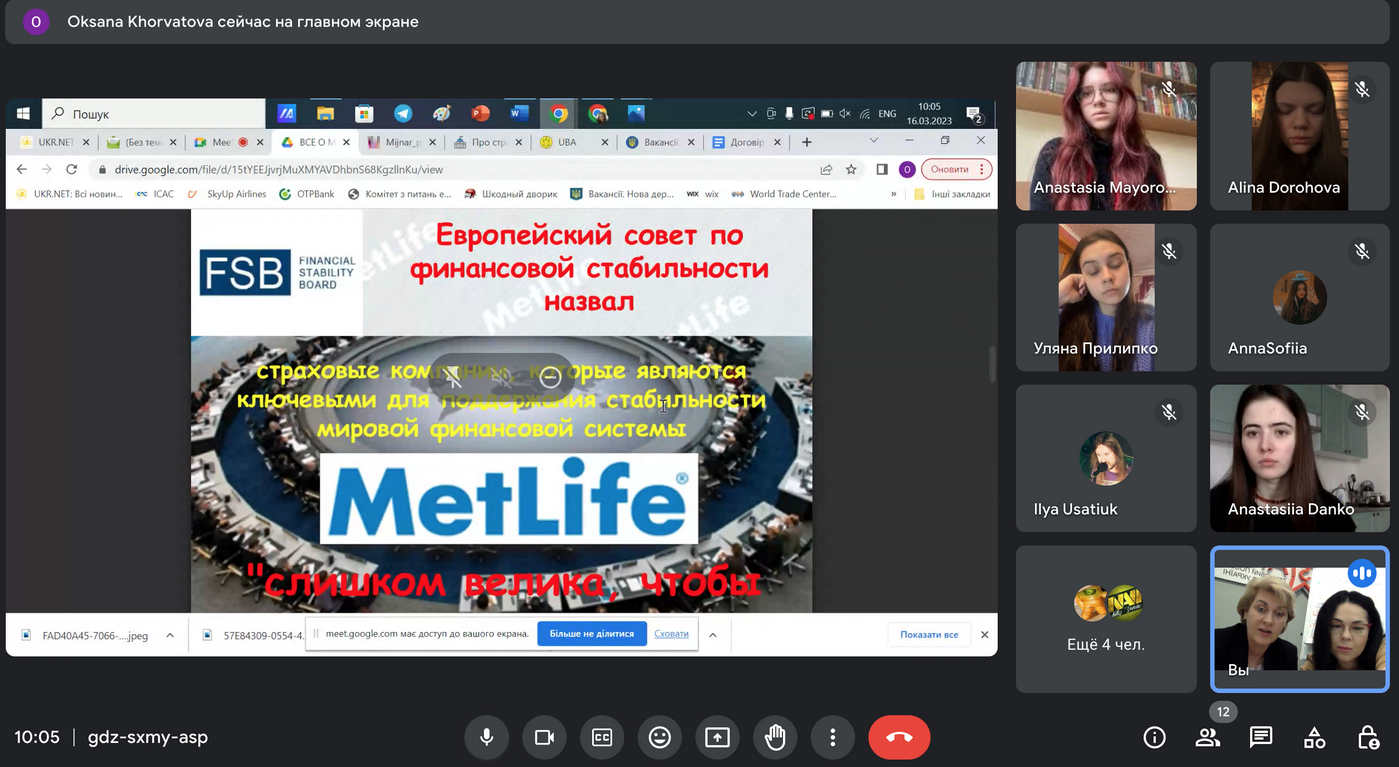
Task: Expand the FAD40A45 jpeg download options chevron
Action: (170, 635)
